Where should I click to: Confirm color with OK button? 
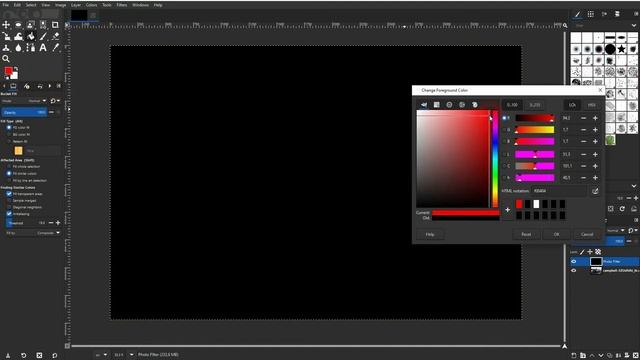click(556, 234)
